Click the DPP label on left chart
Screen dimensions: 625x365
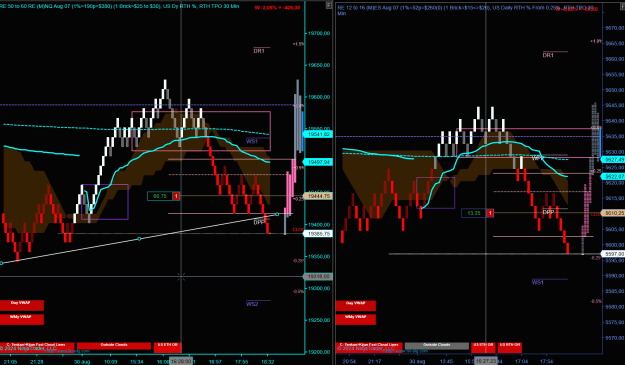tap(259, 222)
